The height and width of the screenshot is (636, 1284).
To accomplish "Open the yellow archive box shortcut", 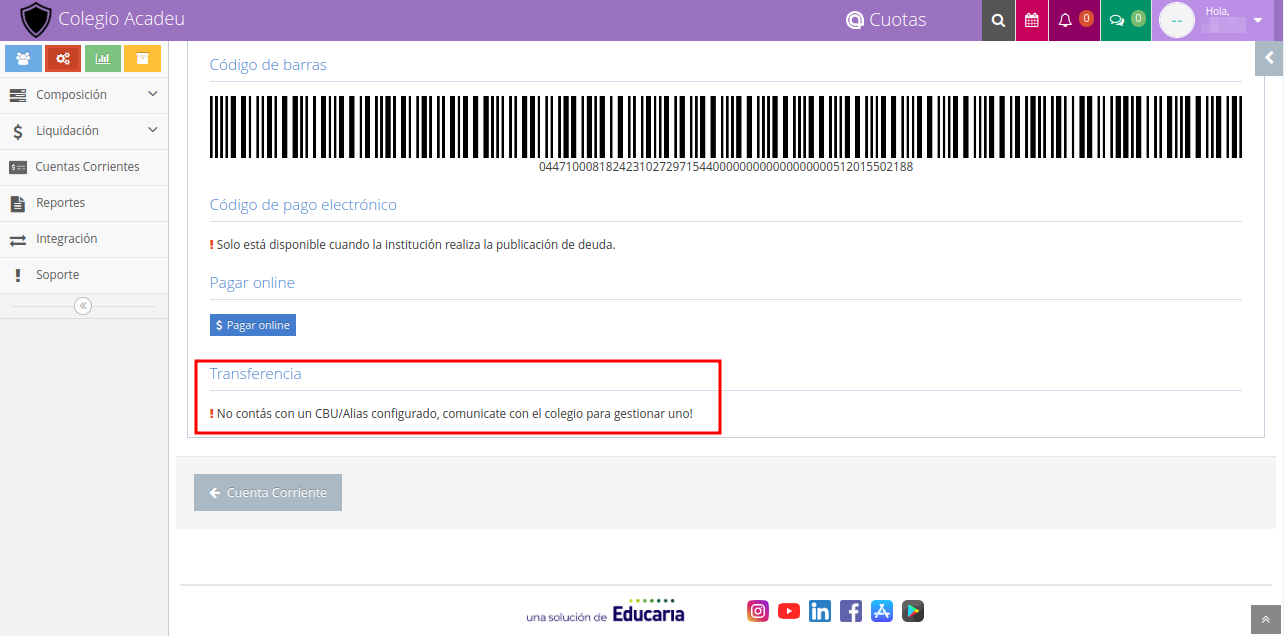I will click(x=142, y=59).
